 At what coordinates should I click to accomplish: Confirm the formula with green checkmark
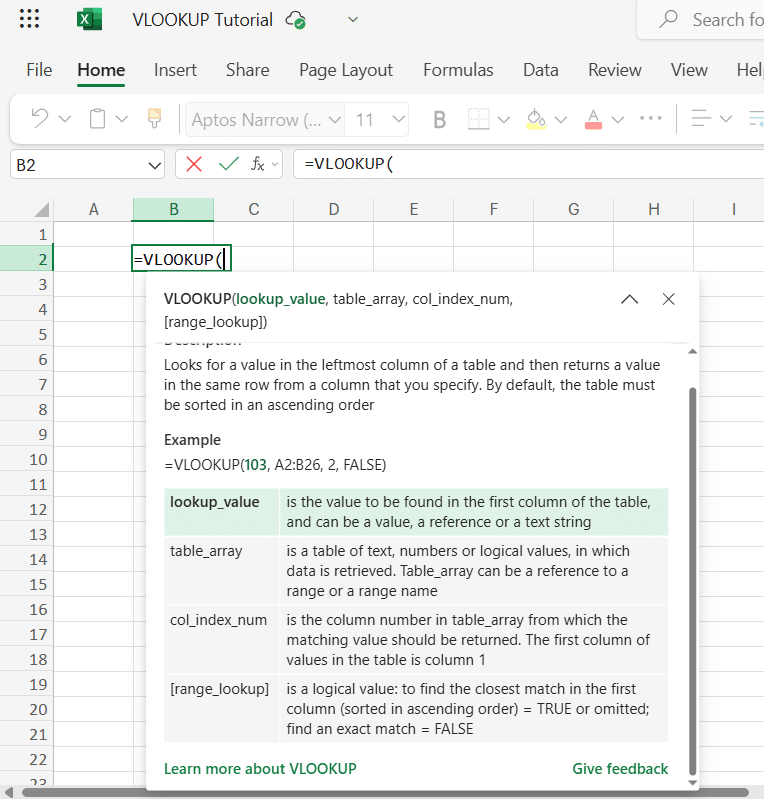tap(228, 164)
